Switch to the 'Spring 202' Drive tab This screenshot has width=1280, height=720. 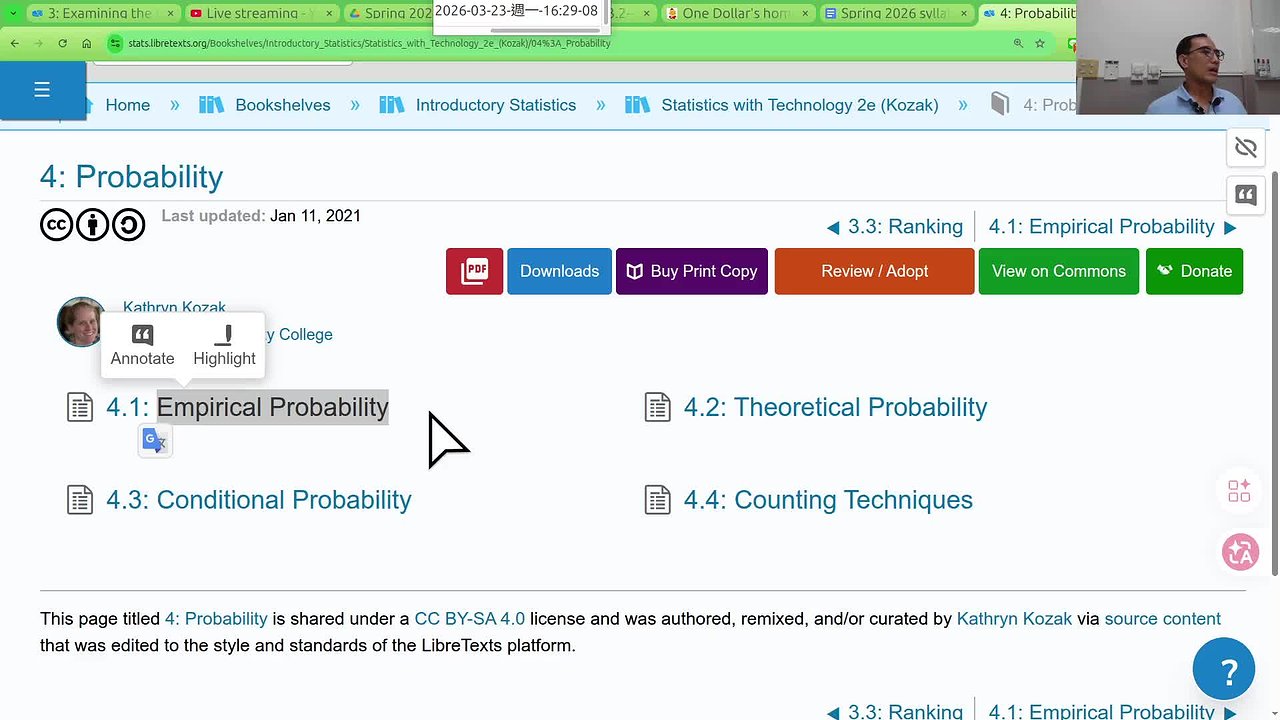click(390, 13)
